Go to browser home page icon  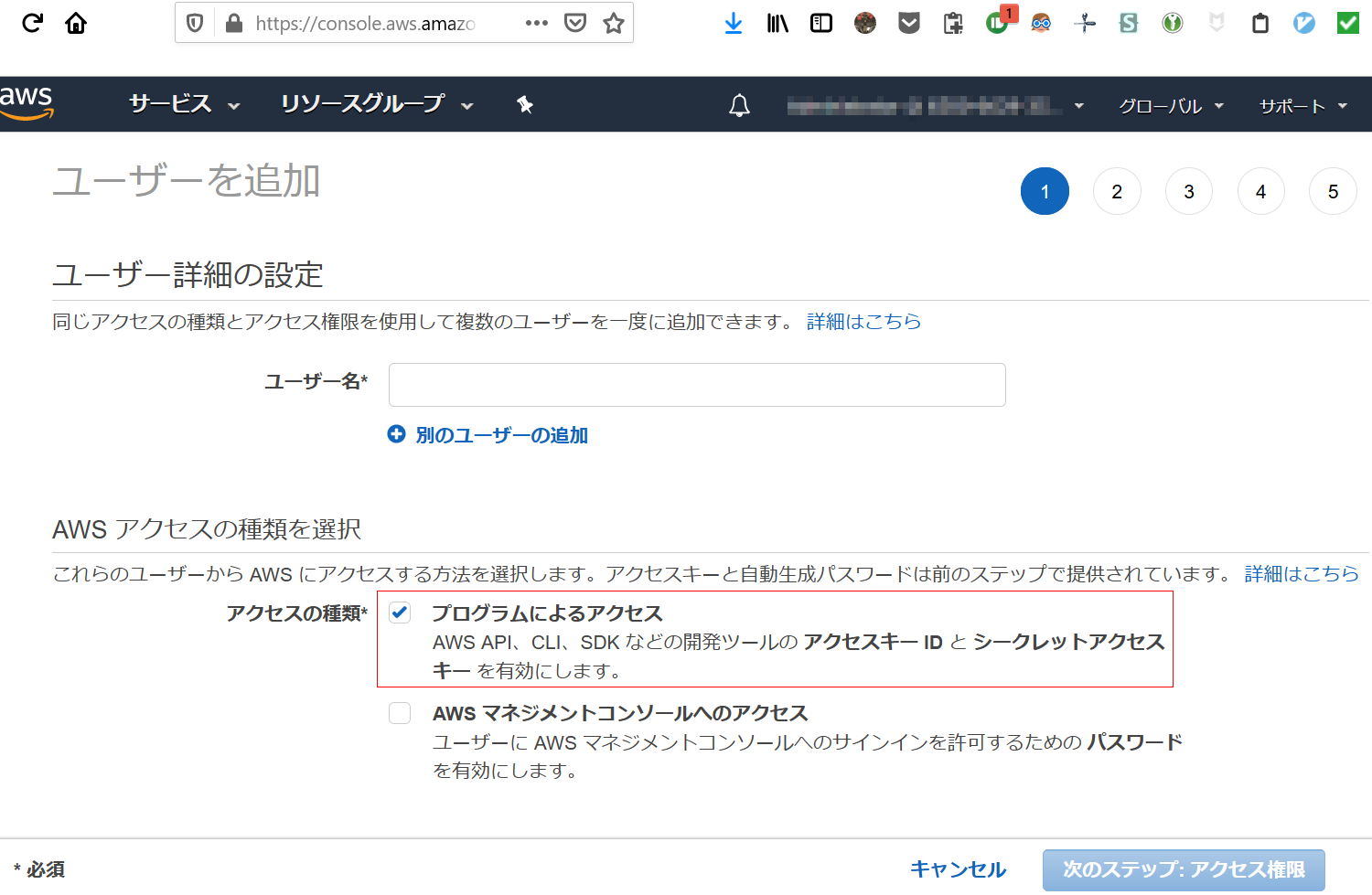(76, 23)
